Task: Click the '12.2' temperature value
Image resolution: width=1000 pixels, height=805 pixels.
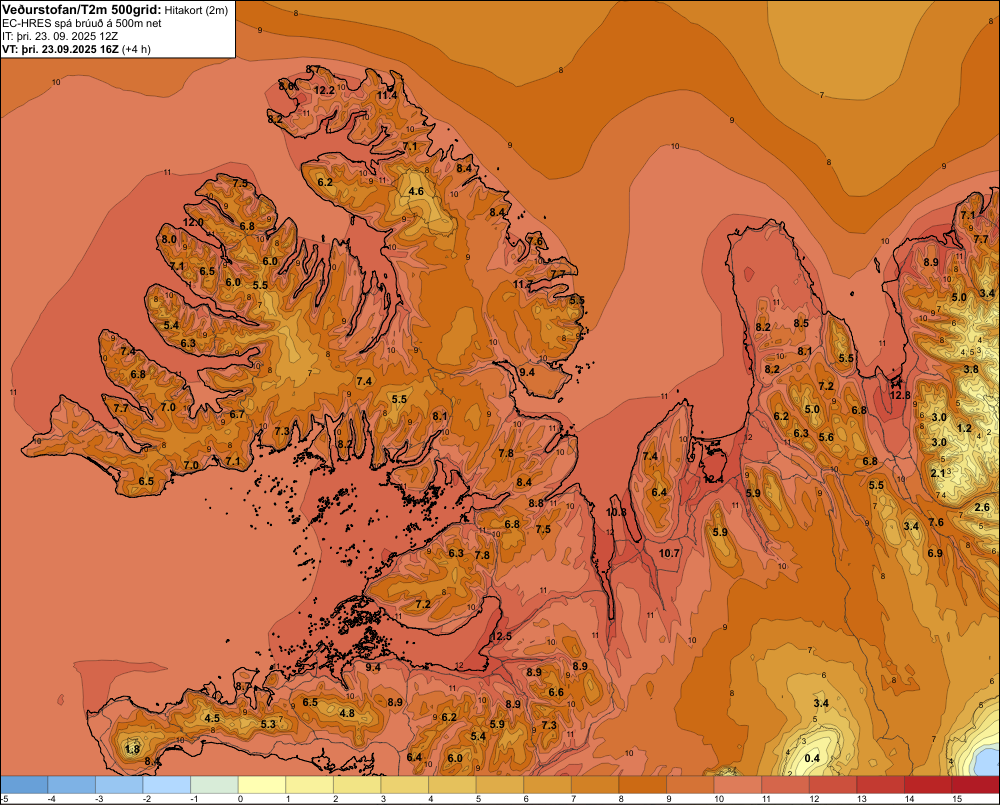Action: pyautogui.click(x=324, y=91)
